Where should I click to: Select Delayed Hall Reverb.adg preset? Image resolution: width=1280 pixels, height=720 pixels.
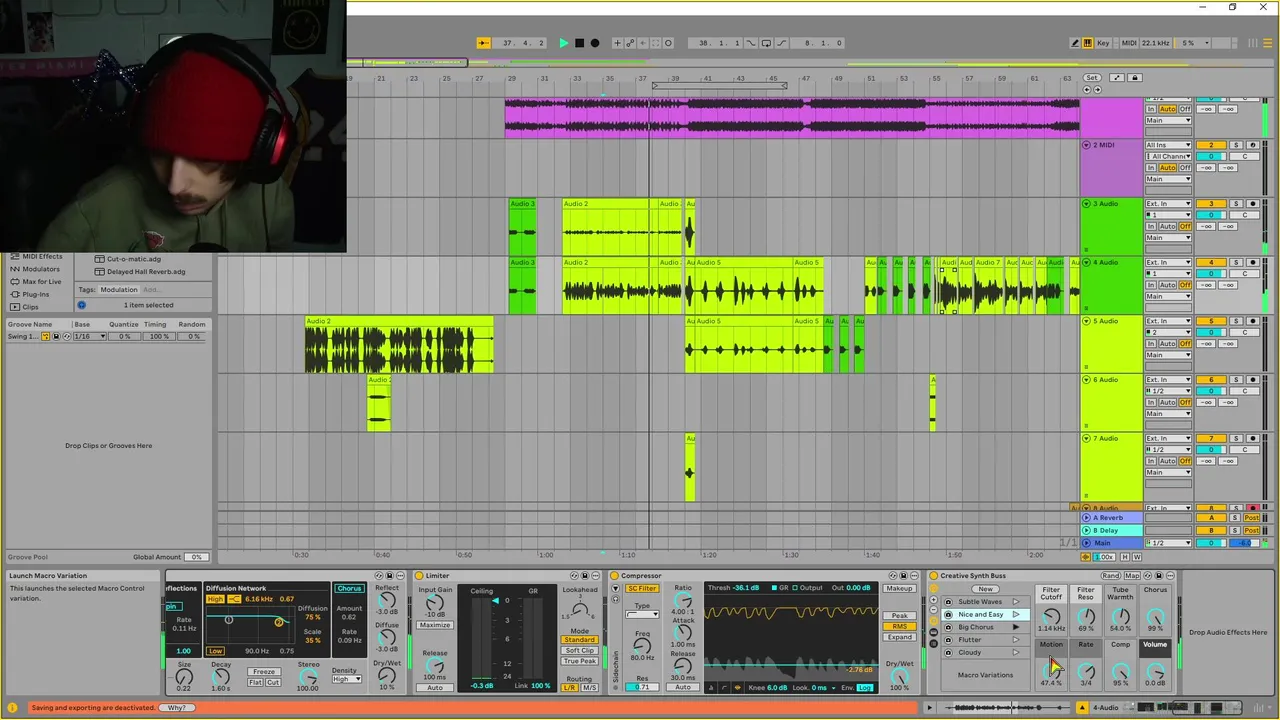point(146,272)
